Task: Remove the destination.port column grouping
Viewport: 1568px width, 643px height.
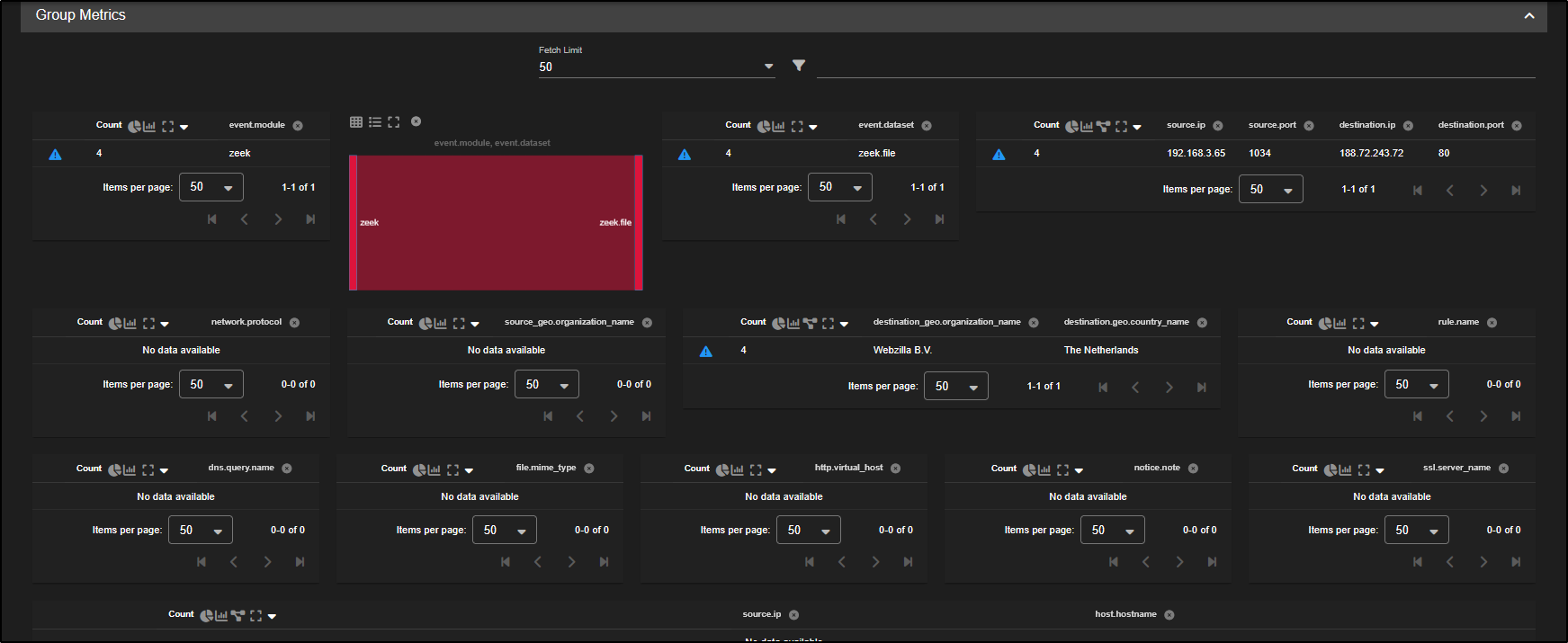Action: pyautogui.click(x=1516, y=126)
